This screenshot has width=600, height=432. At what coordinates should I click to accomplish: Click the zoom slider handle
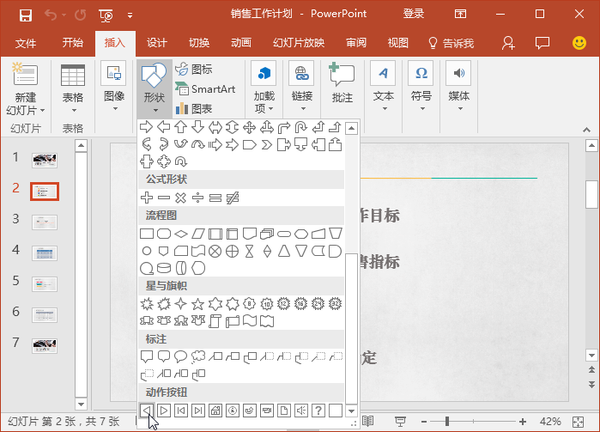coord(447,422)
